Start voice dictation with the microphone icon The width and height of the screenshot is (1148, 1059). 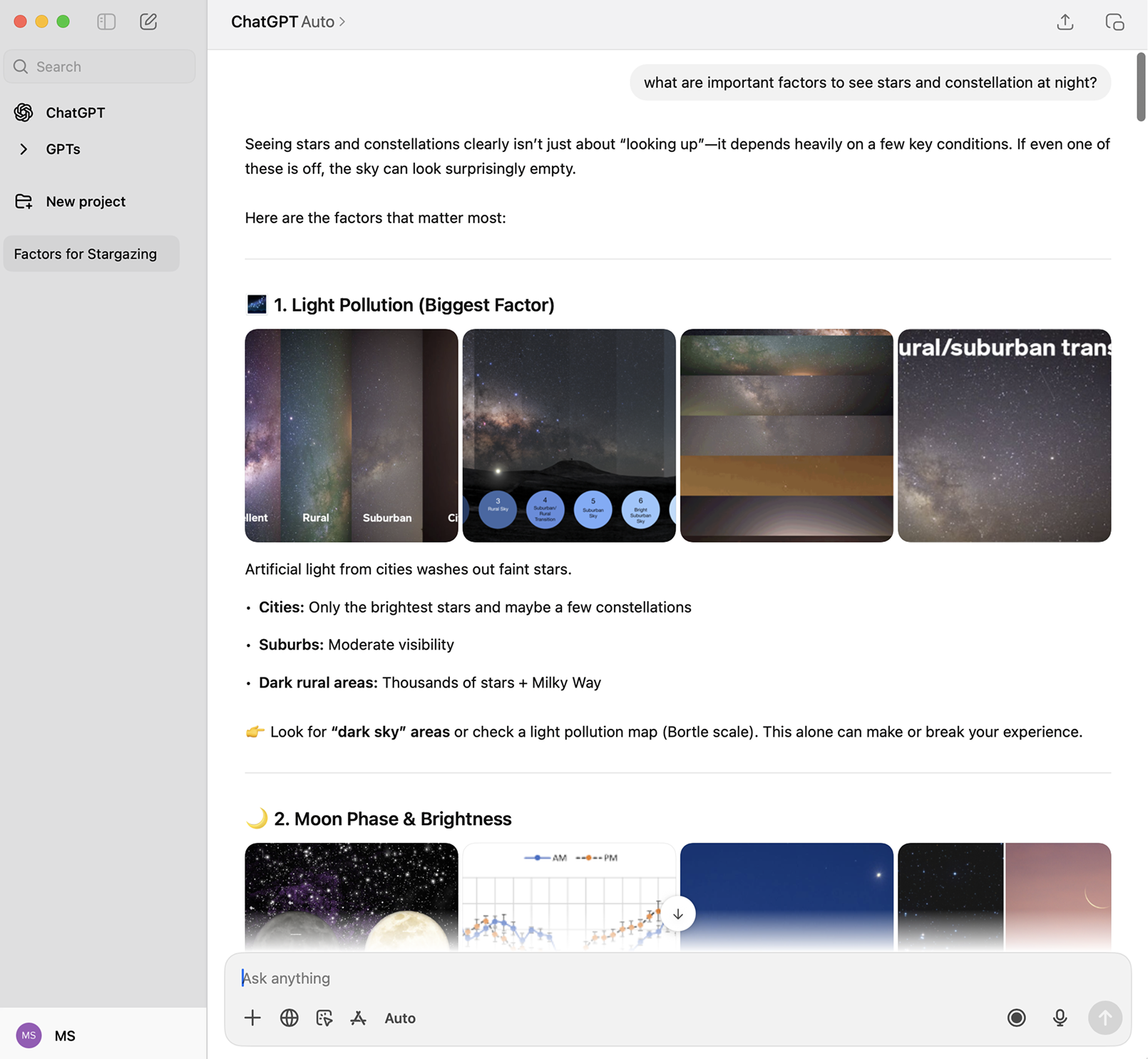click(x=1060, y=1018)
